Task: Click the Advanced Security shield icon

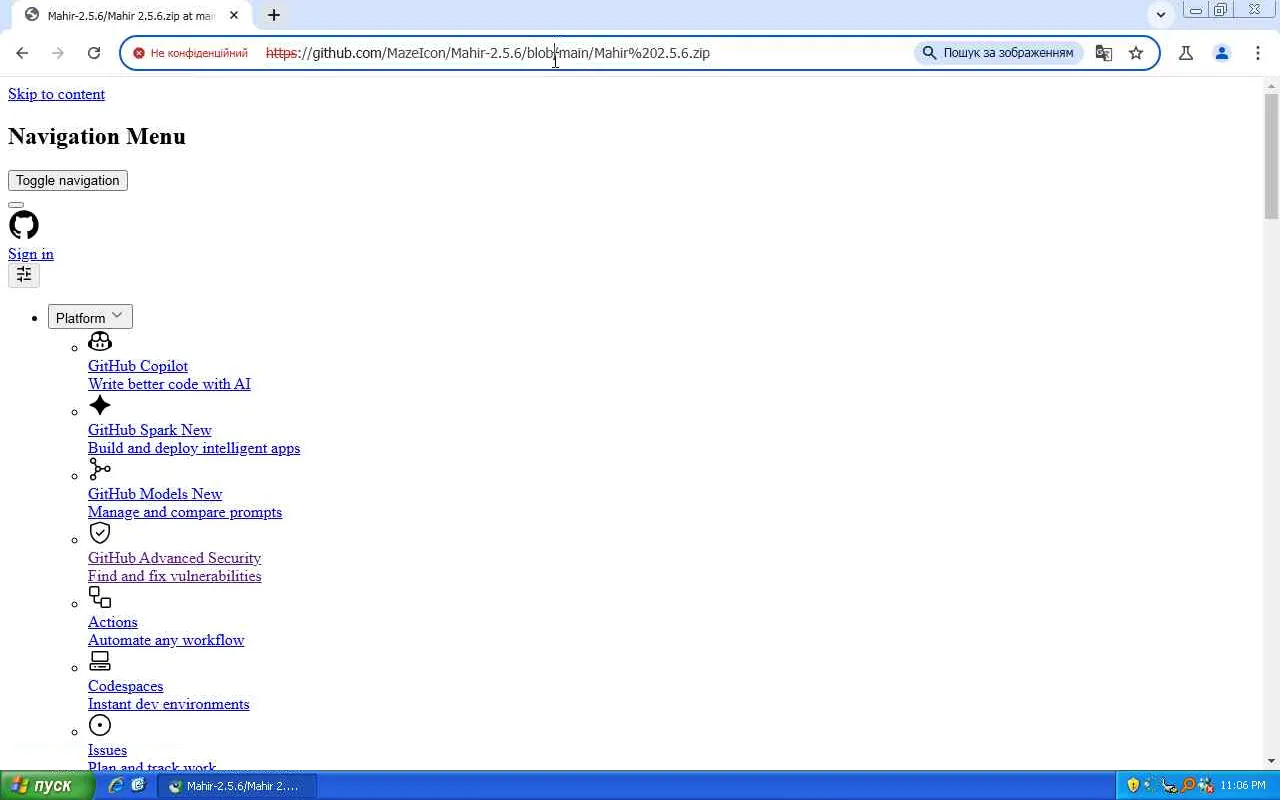Action: pos(100,533)
